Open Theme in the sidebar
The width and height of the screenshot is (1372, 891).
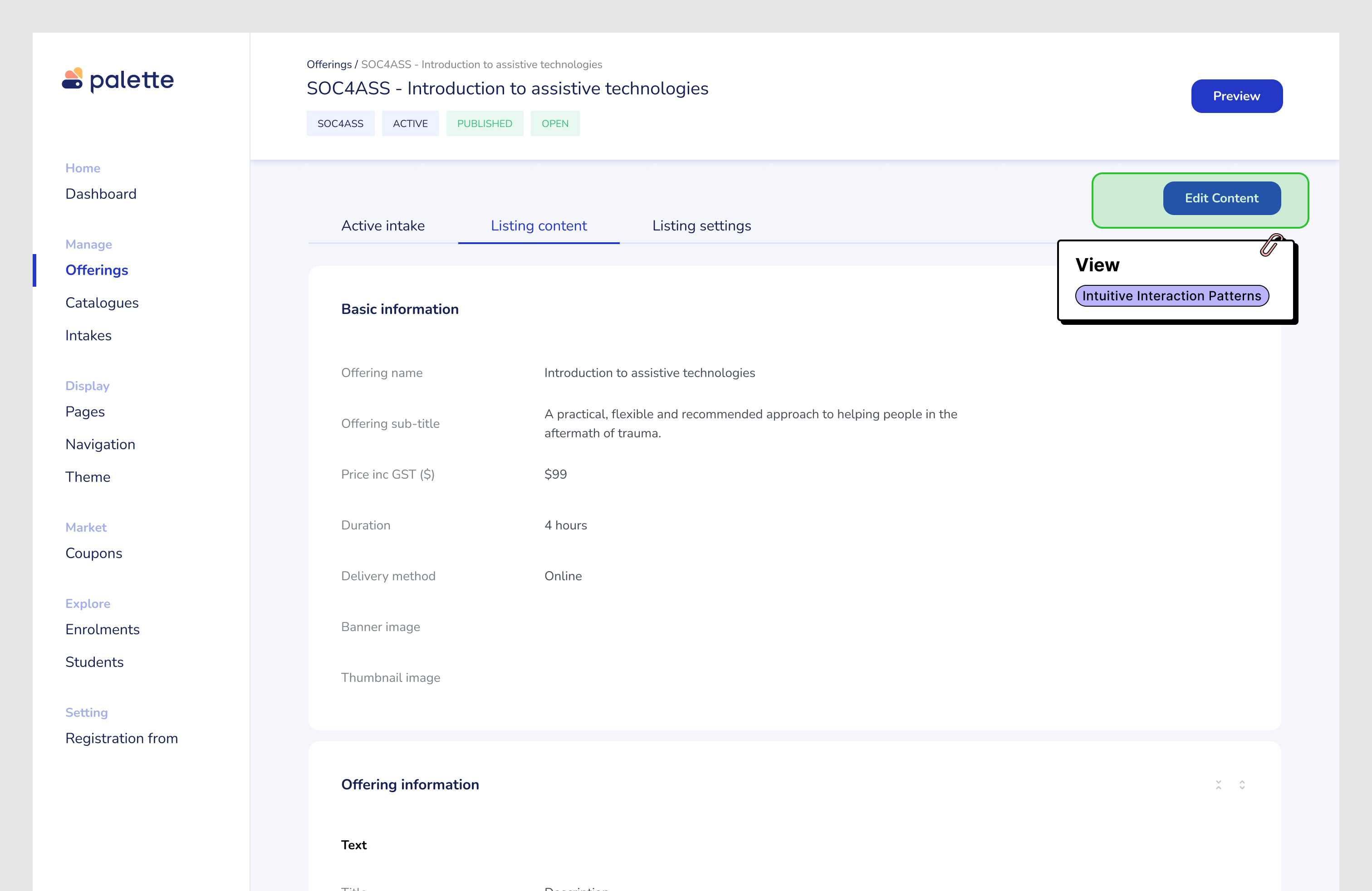(x=88, y=477)
